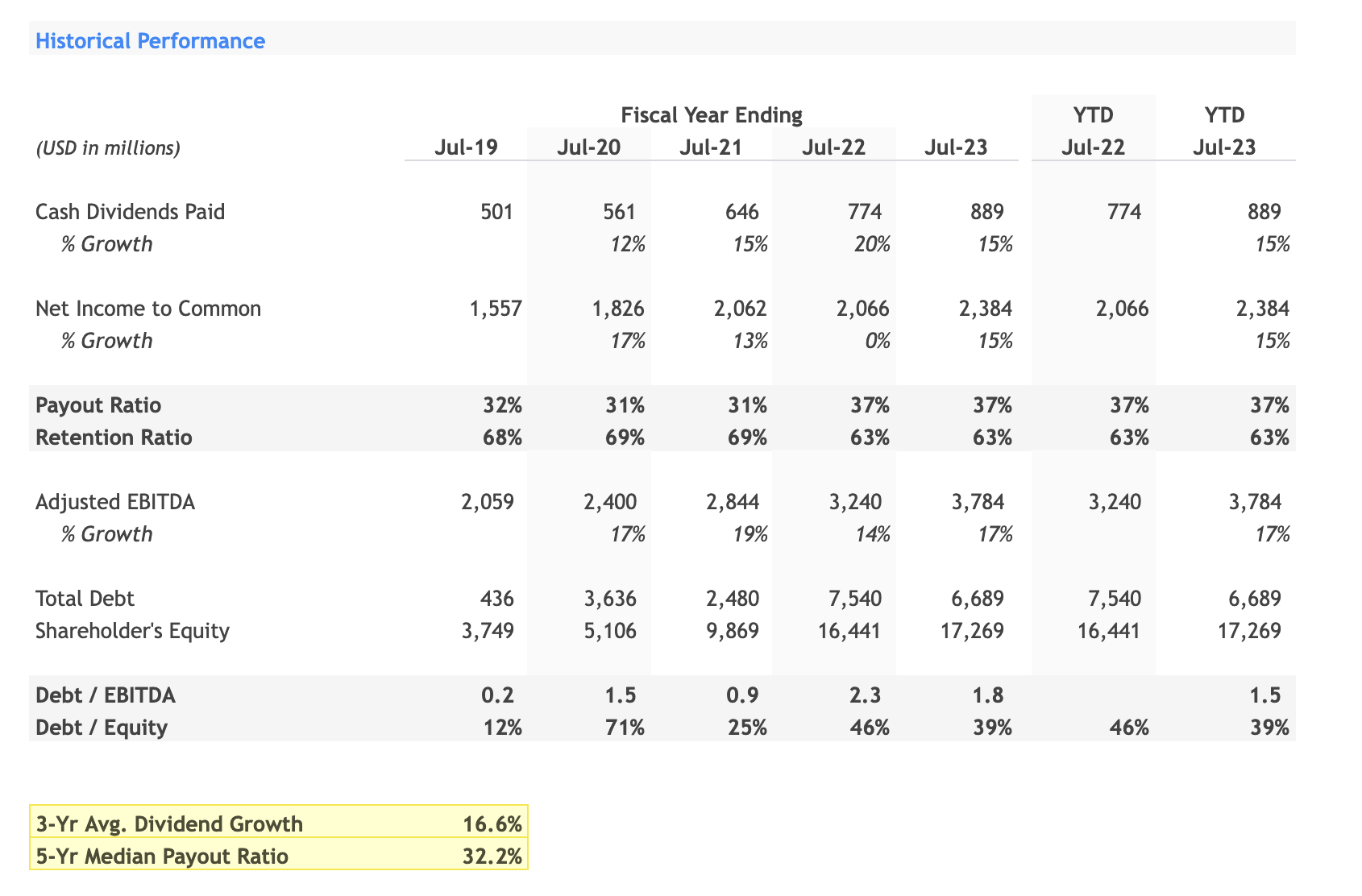This screenshot has height=896, width=1362.
Task: Select the Payout Ratio row label
Action: tap(97, 405)
